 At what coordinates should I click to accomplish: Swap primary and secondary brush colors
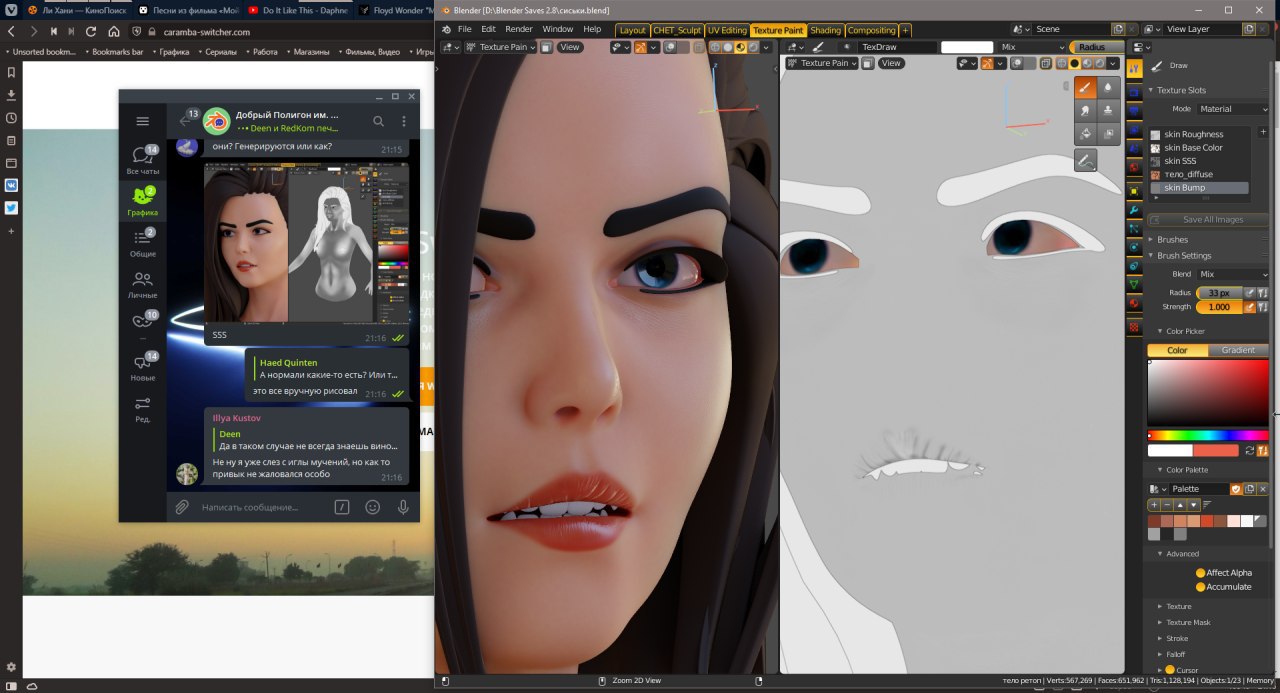(x=1249, y=451)
